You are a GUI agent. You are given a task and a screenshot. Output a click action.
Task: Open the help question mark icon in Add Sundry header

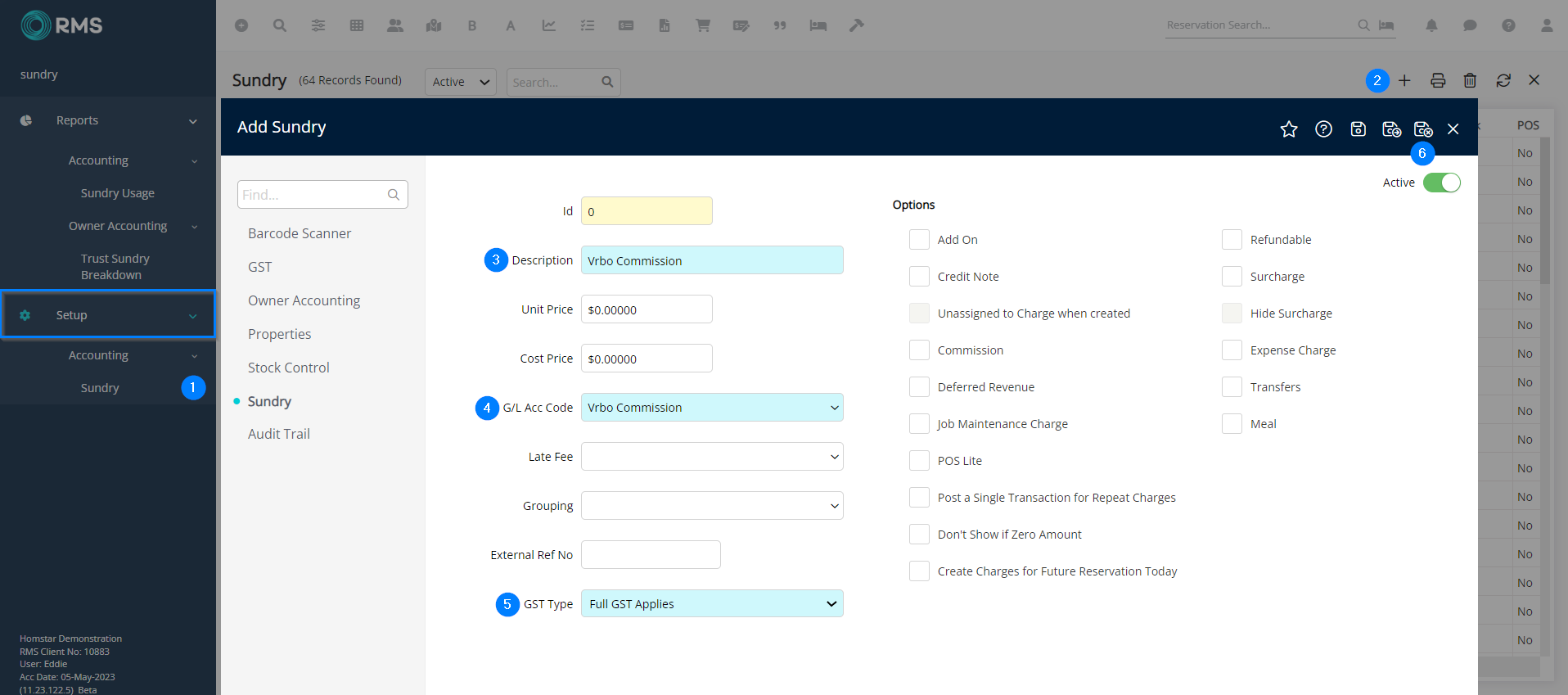coord(1323,129)
